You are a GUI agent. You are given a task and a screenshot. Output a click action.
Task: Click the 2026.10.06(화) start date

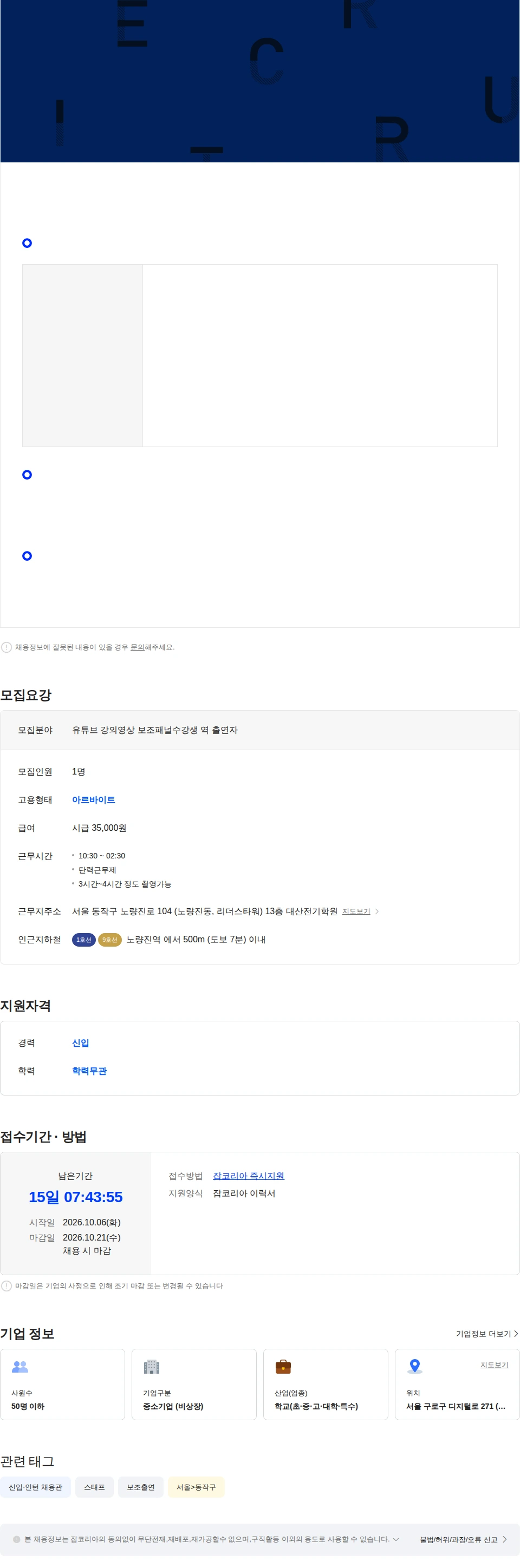tap(92, 1222)
